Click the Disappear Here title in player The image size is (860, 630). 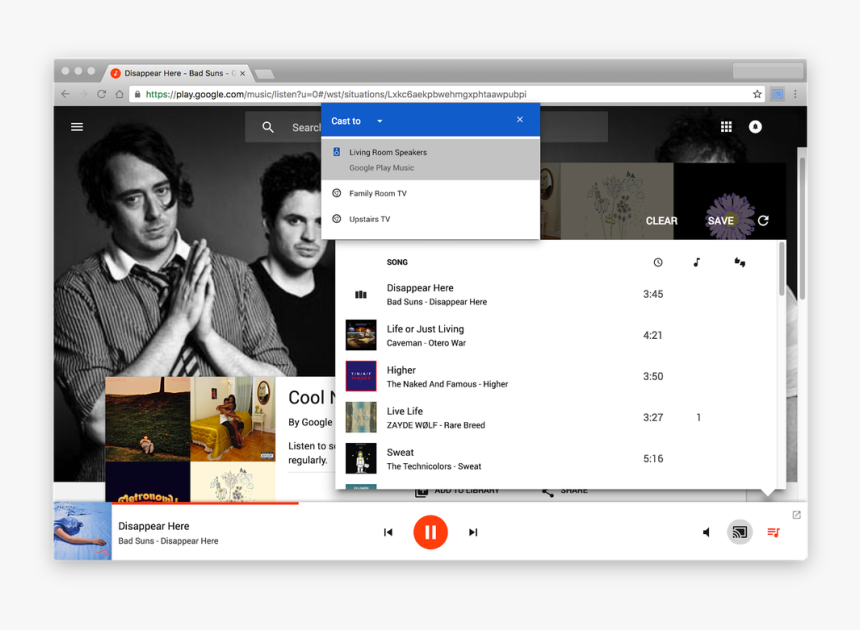point(154,526)
